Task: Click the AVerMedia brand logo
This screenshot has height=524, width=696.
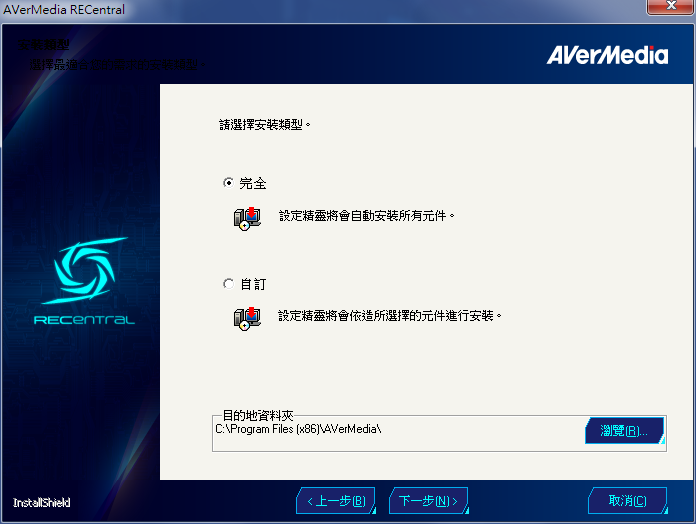Action: coord(607,55)
